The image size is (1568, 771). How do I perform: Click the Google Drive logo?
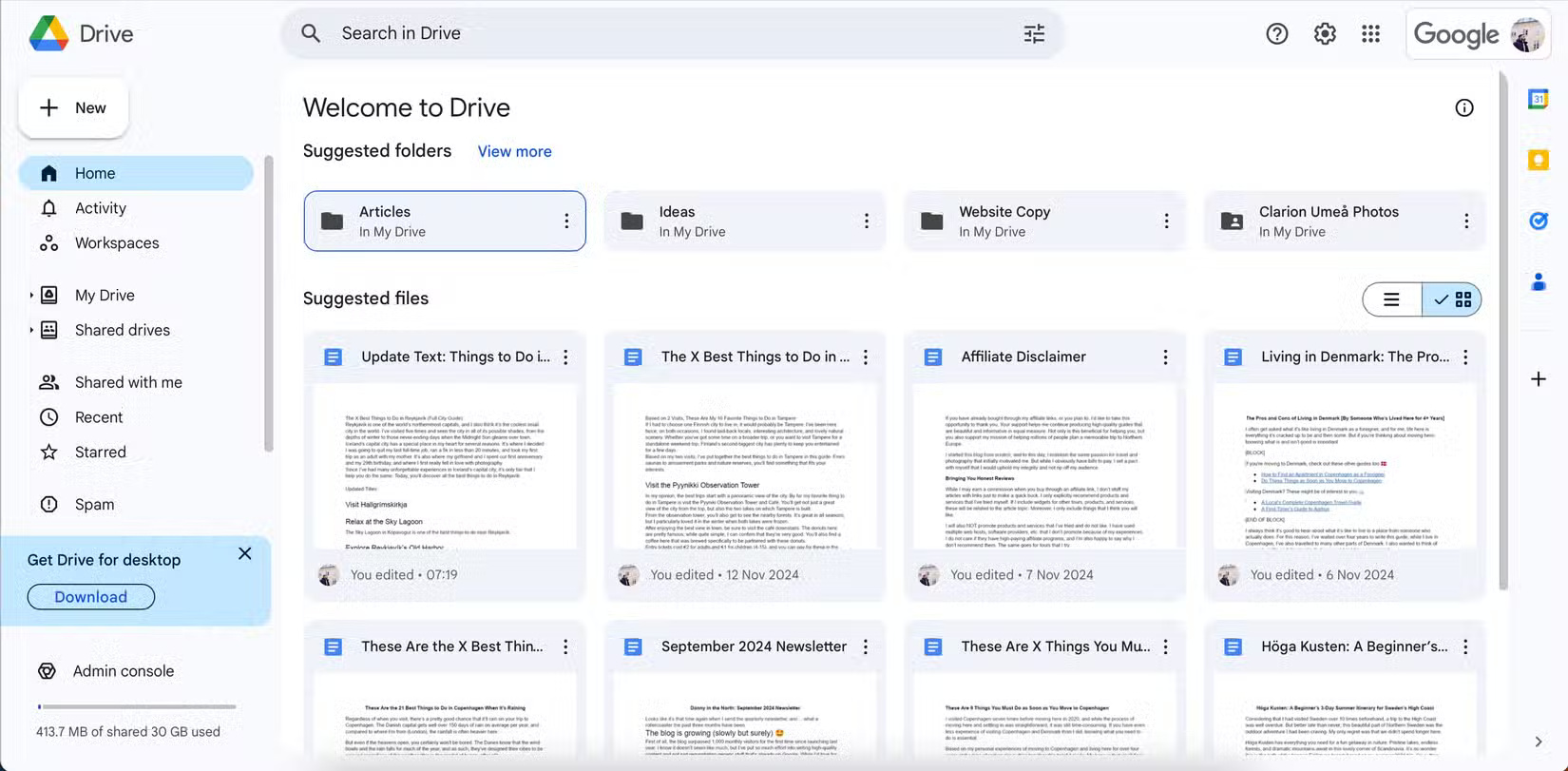pos(48,33)
